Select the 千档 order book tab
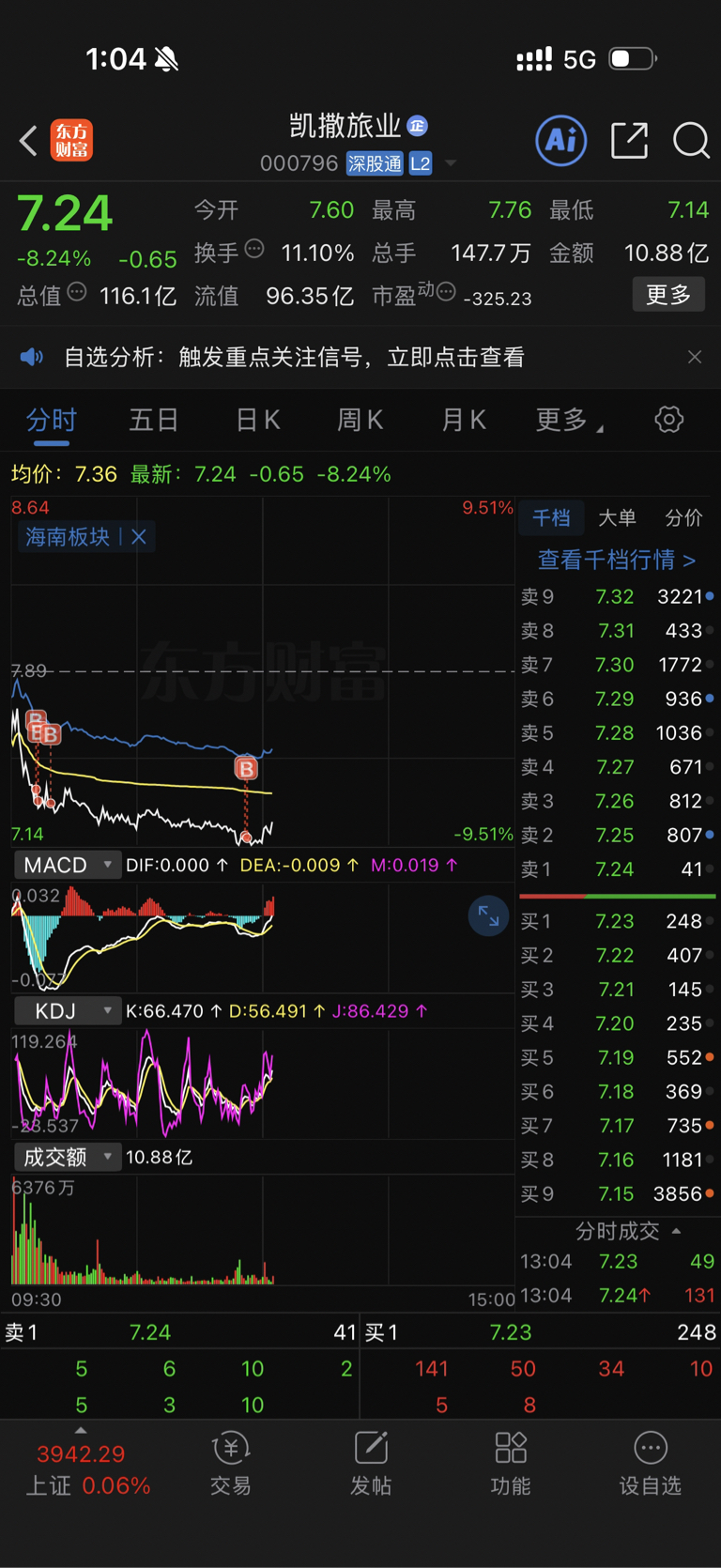This screenshot has height=1568, width=721. coord(551,517)
